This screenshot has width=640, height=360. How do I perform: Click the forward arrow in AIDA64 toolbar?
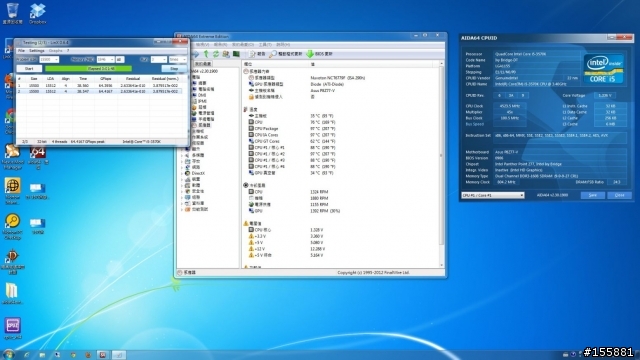[196, 54]
